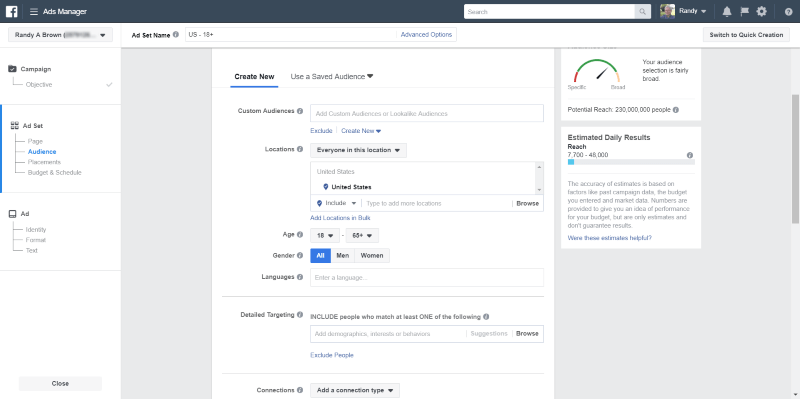800x399 pixels.
Task: Open the Randy A Brown account dropdown
Action: pyautogui.click(x=60, y=35)
